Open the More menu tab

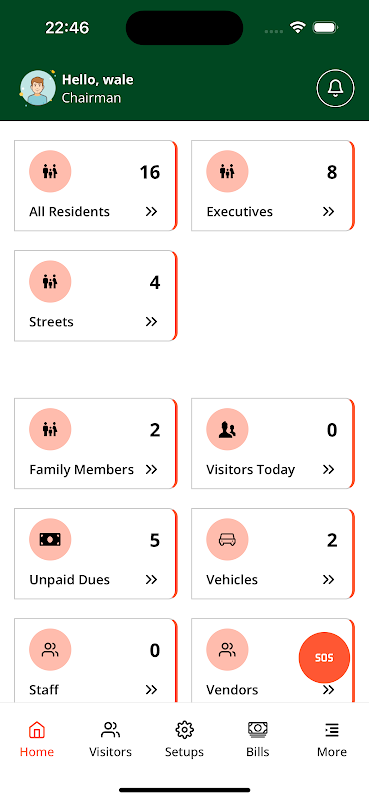pos(332,739)
